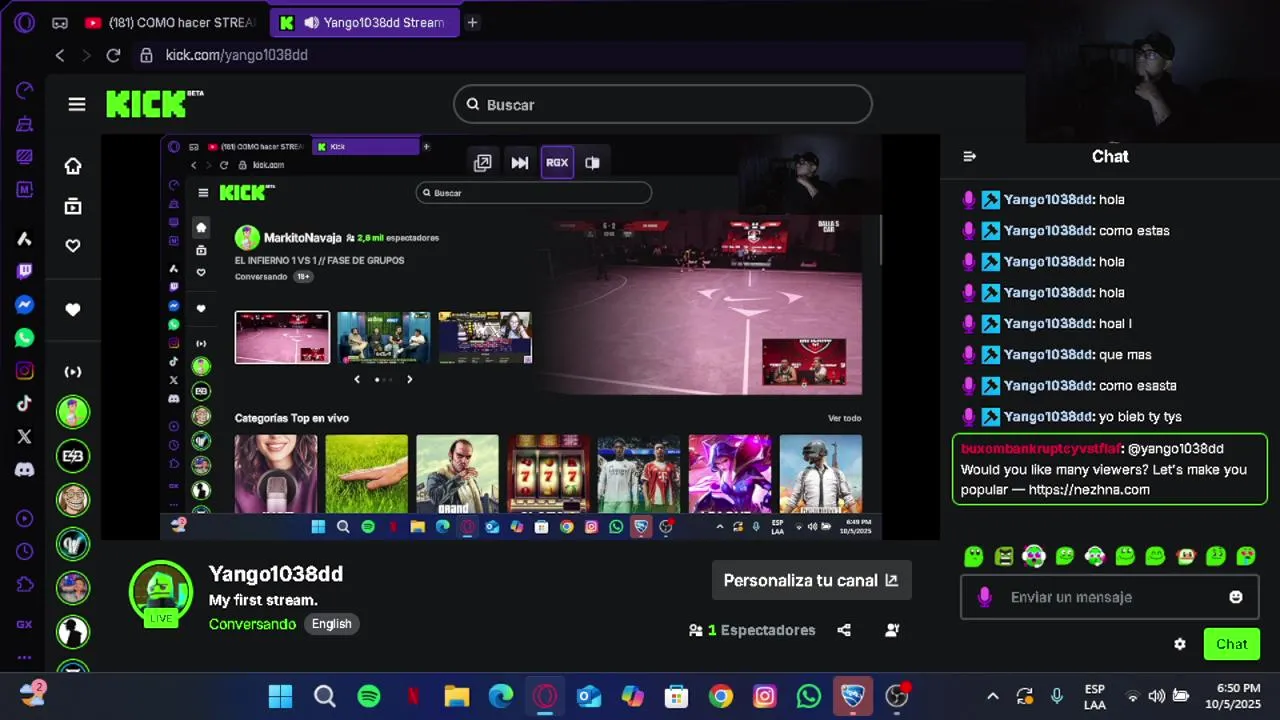1280x720 pixels.
Task: Open the Kick hamburger menu
Action: [77, 104]
